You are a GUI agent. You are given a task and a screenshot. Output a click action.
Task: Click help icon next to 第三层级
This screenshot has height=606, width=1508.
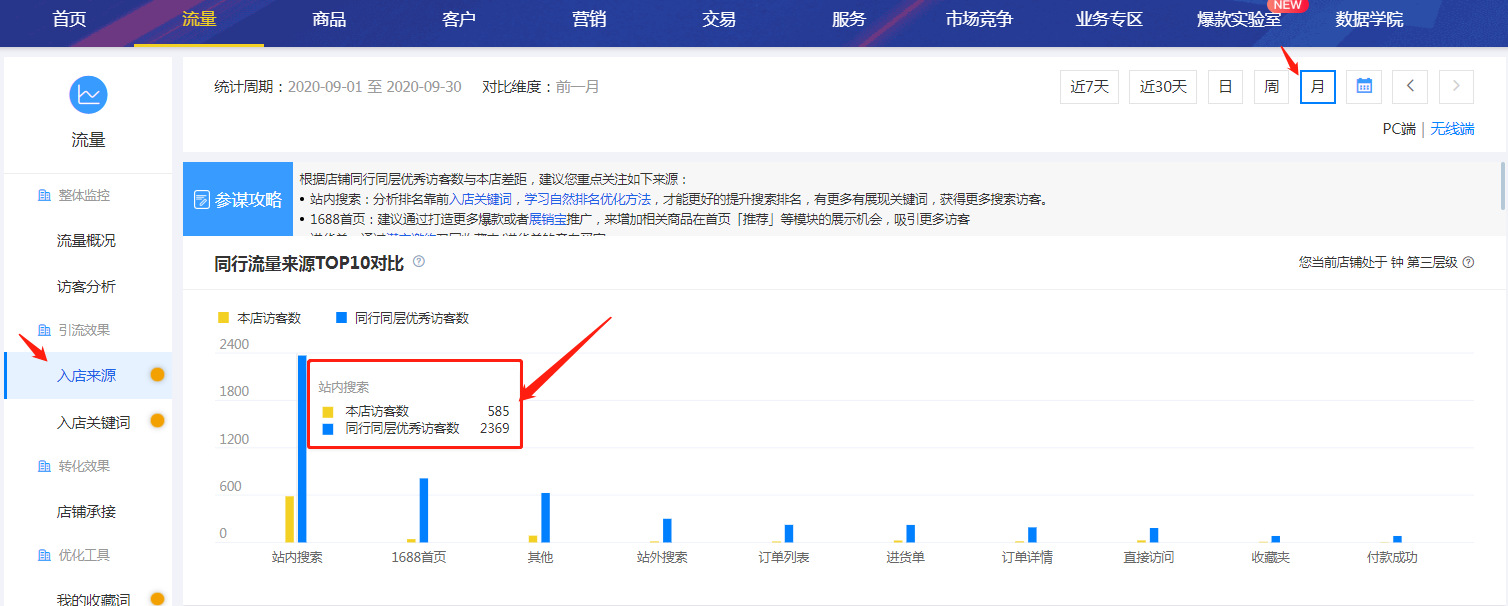point(1468,263)
